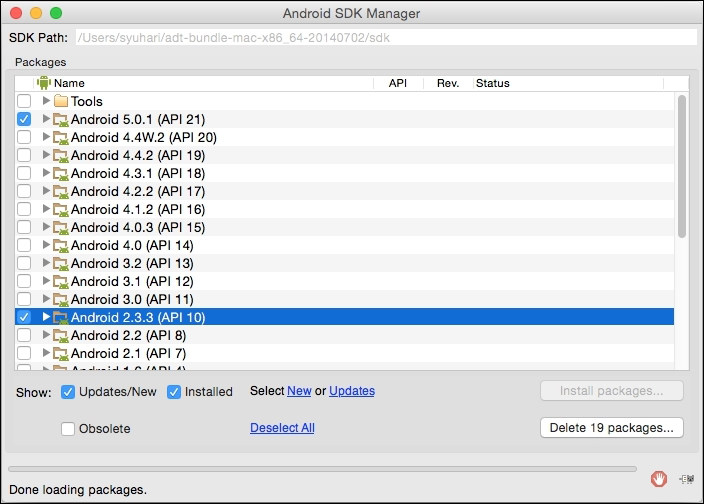Click the log window icon in status bar
704x504 pixels.
(686, 478)
